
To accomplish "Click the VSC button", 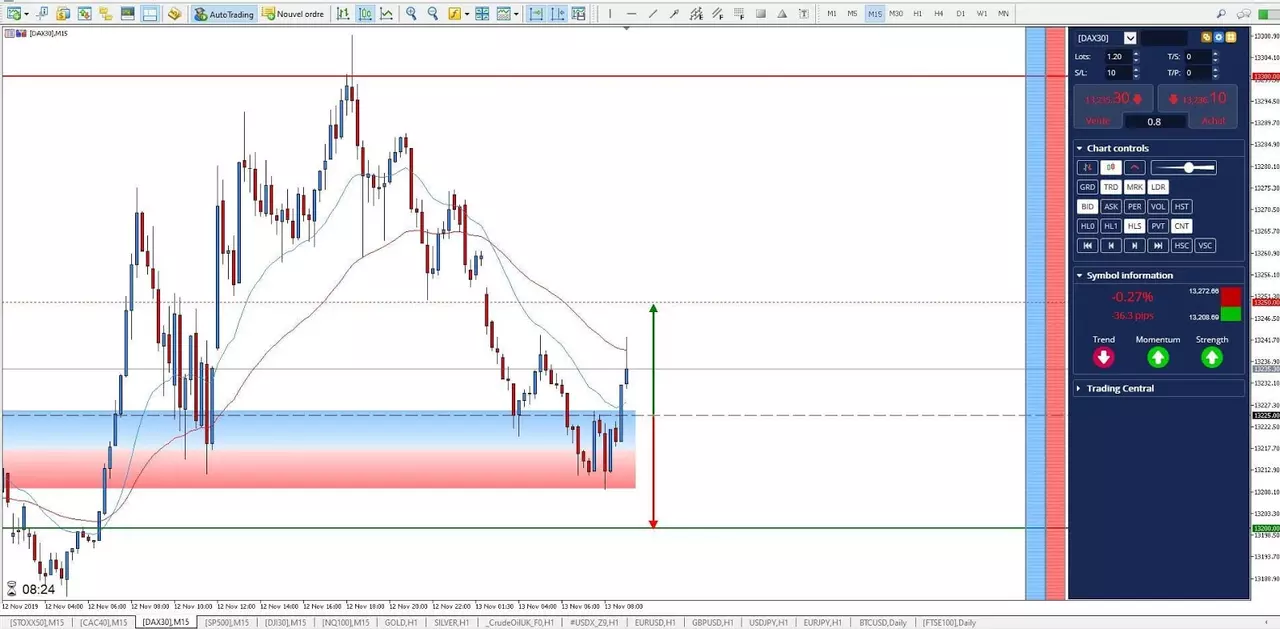I will pos(1205,246).
